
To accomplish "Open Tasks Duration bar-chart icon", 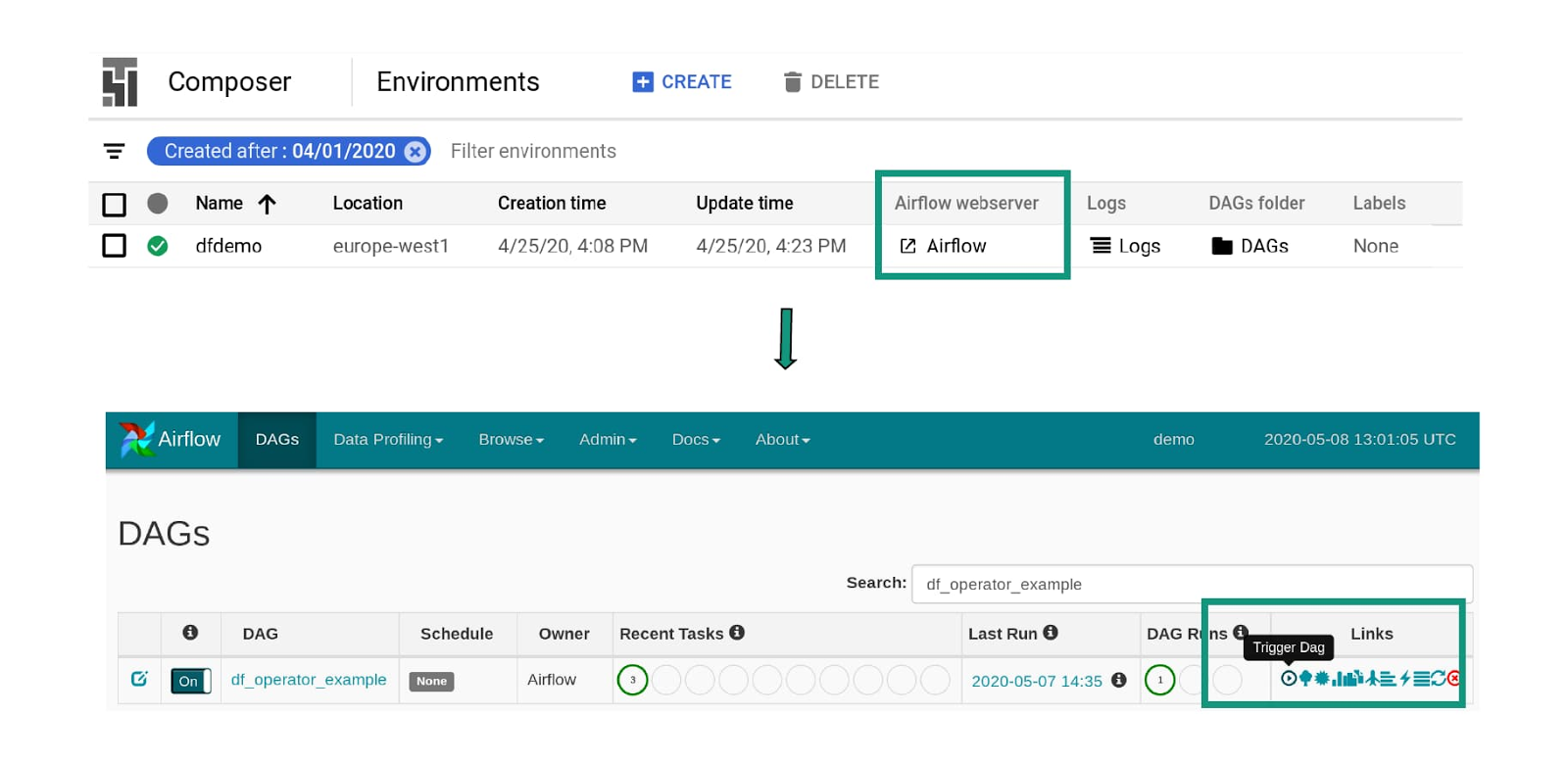I will tap(1339, 679).
